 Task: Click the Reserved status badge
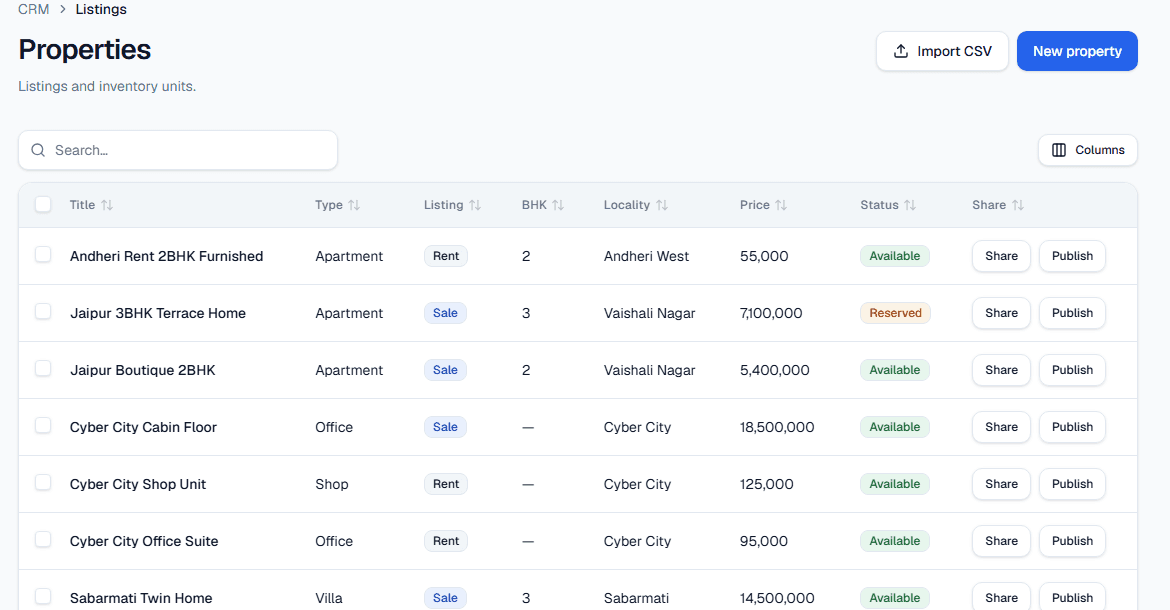click(x=895, y=313)
